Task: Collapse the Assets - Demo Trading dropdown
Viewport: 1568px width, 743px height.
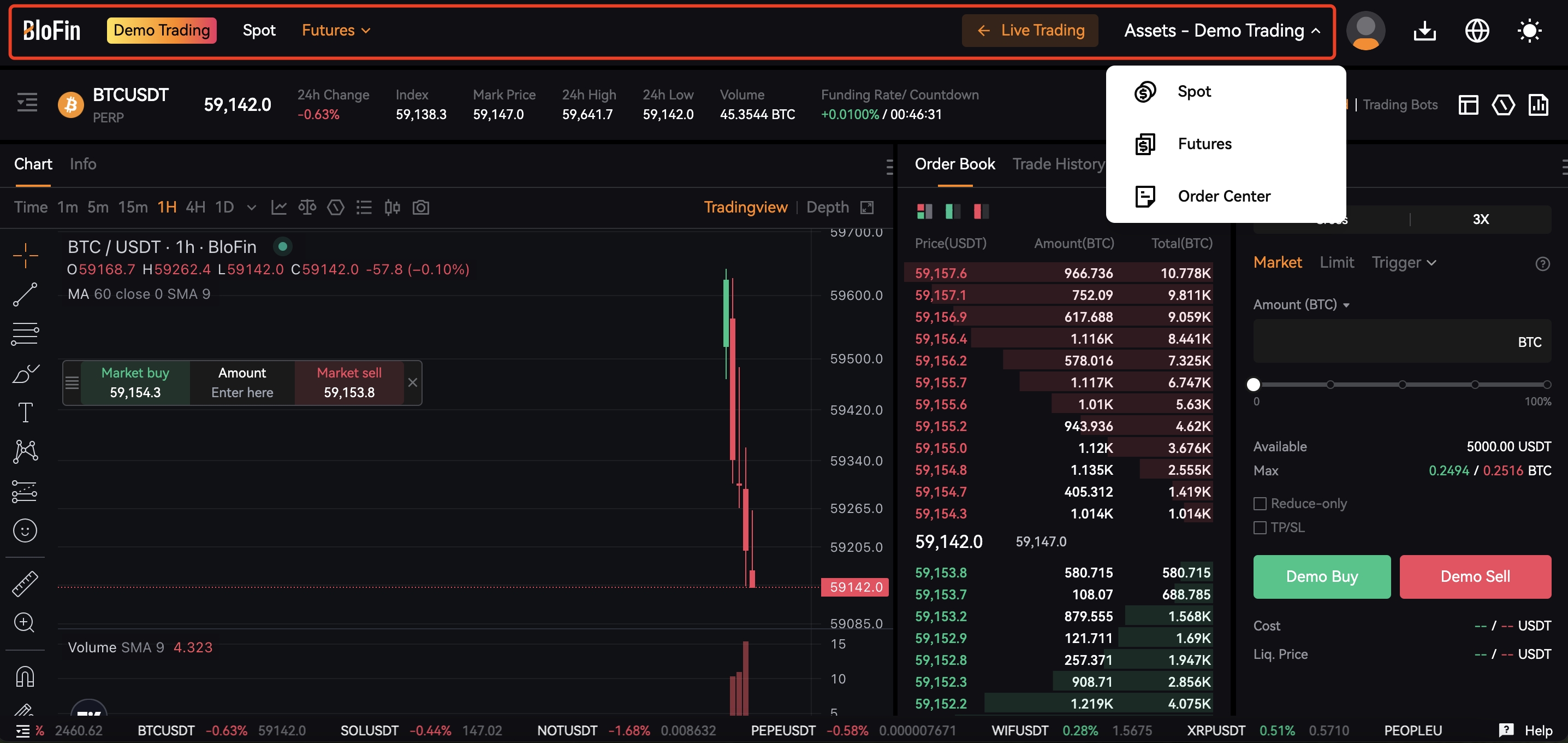Action: tap(1220, 30)
